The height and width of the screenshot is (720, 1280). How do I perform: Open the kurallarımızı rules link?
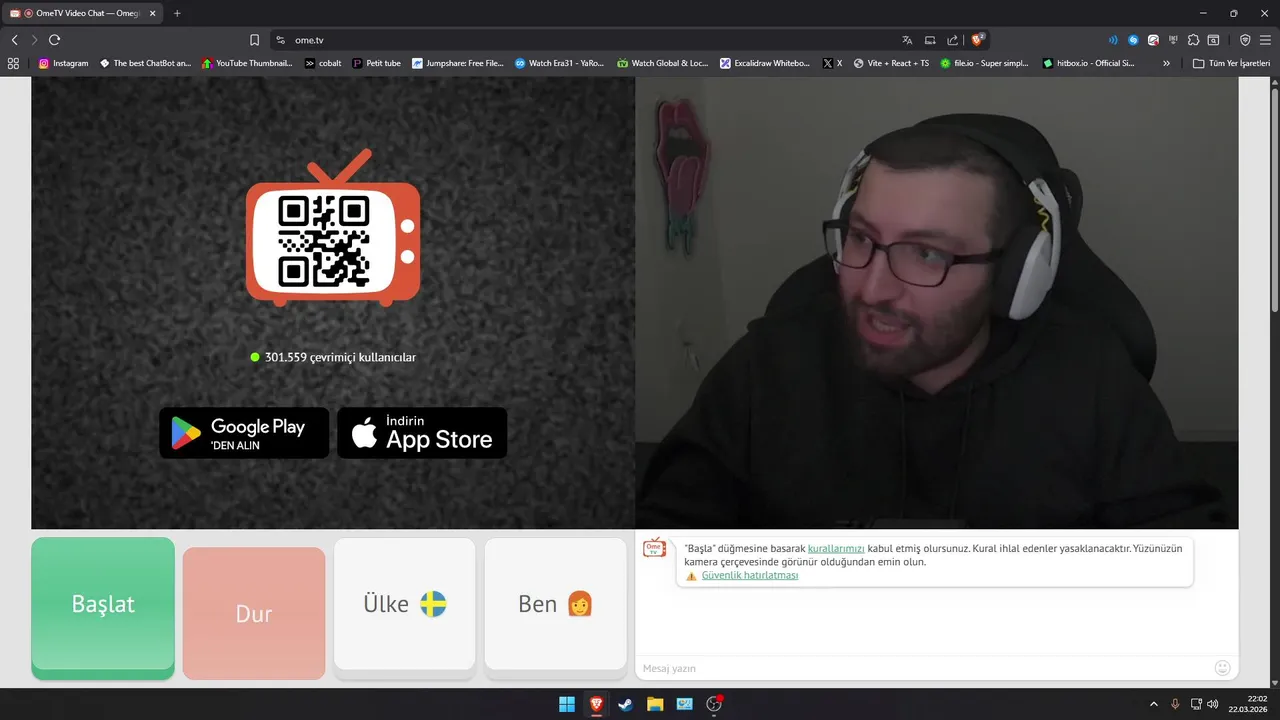pos(836,549)
